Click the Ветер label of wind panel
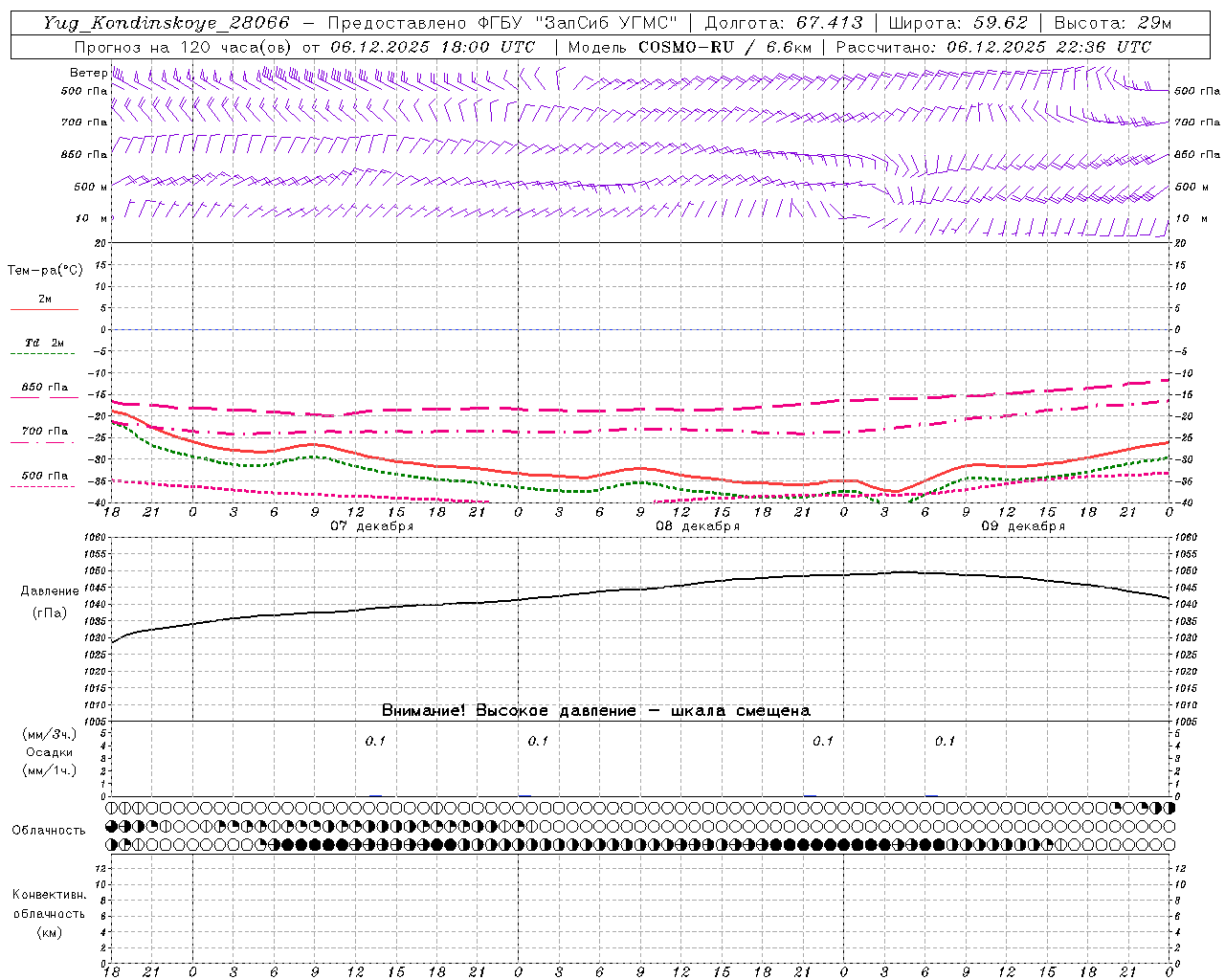 [89, 73]
